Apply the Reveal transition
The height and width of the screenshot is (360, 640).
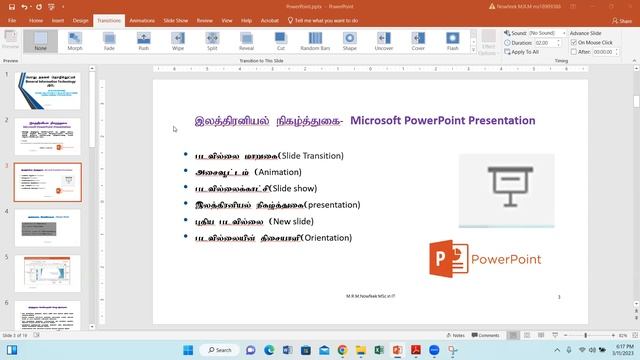tap(247, 41)
